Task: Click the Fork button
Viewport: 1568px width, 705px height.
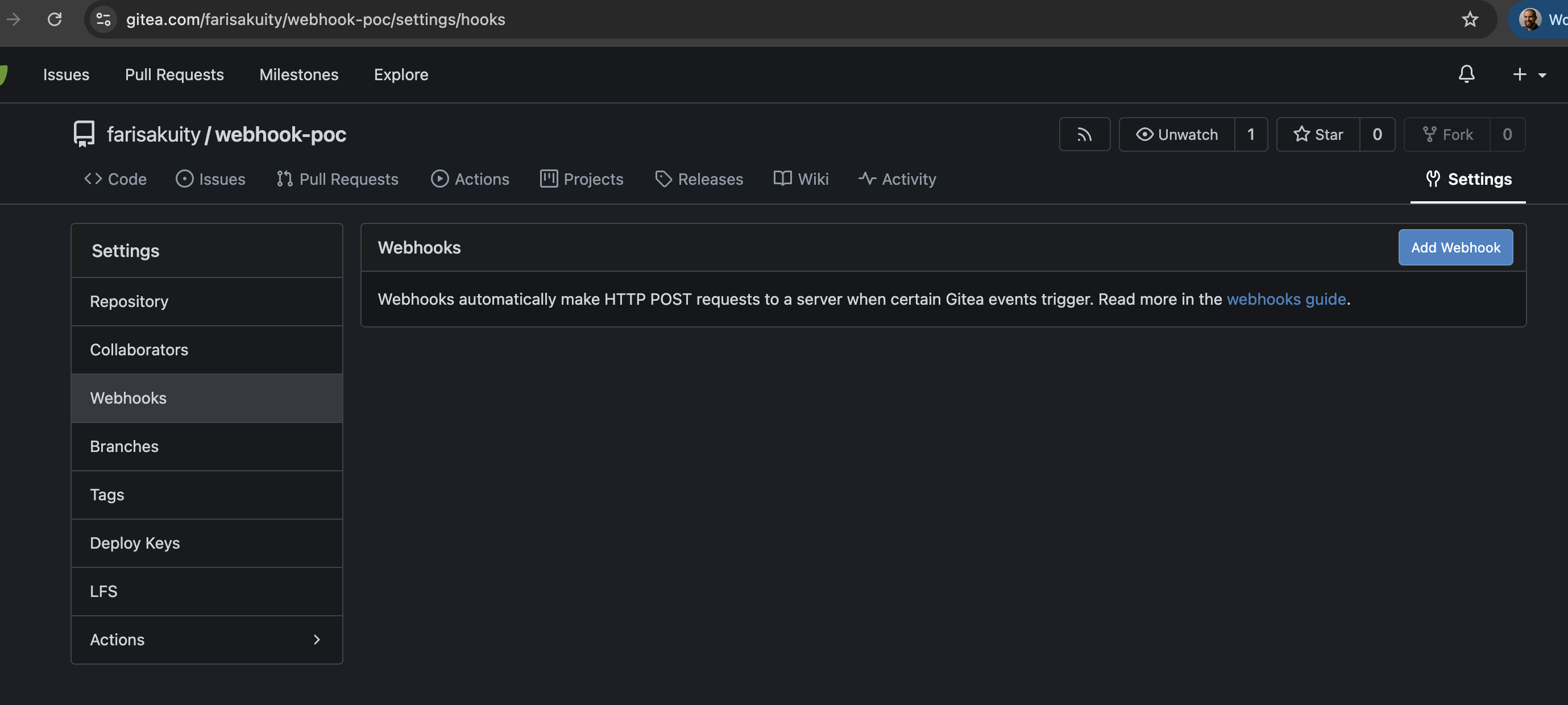Action: point(1447,135)
